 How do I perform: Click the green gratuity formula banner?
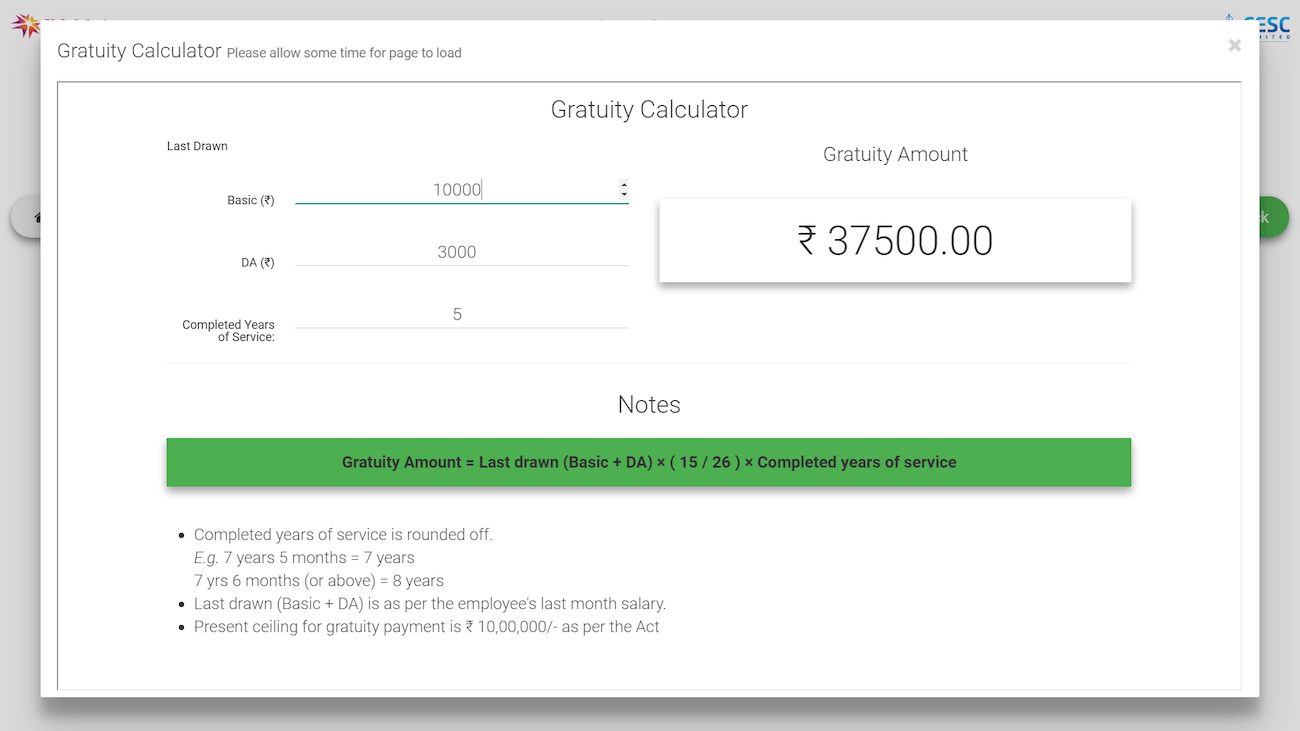point(649,462)
